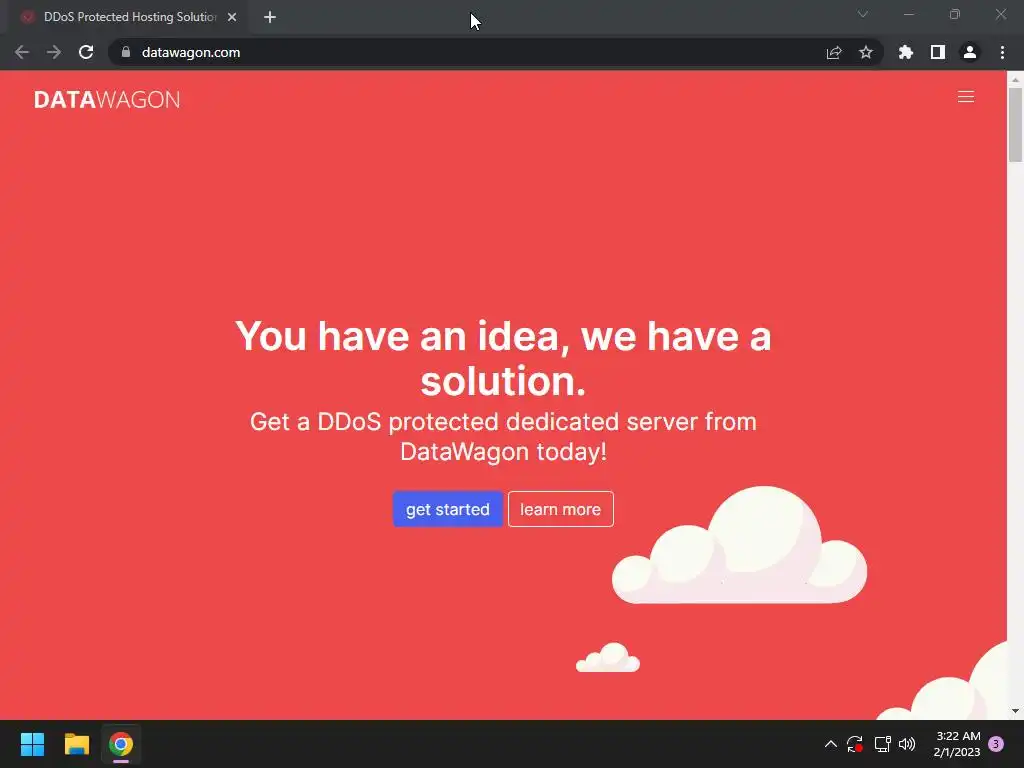
Task: Click the scrollbar down arrow
Action: [1015, 711]
